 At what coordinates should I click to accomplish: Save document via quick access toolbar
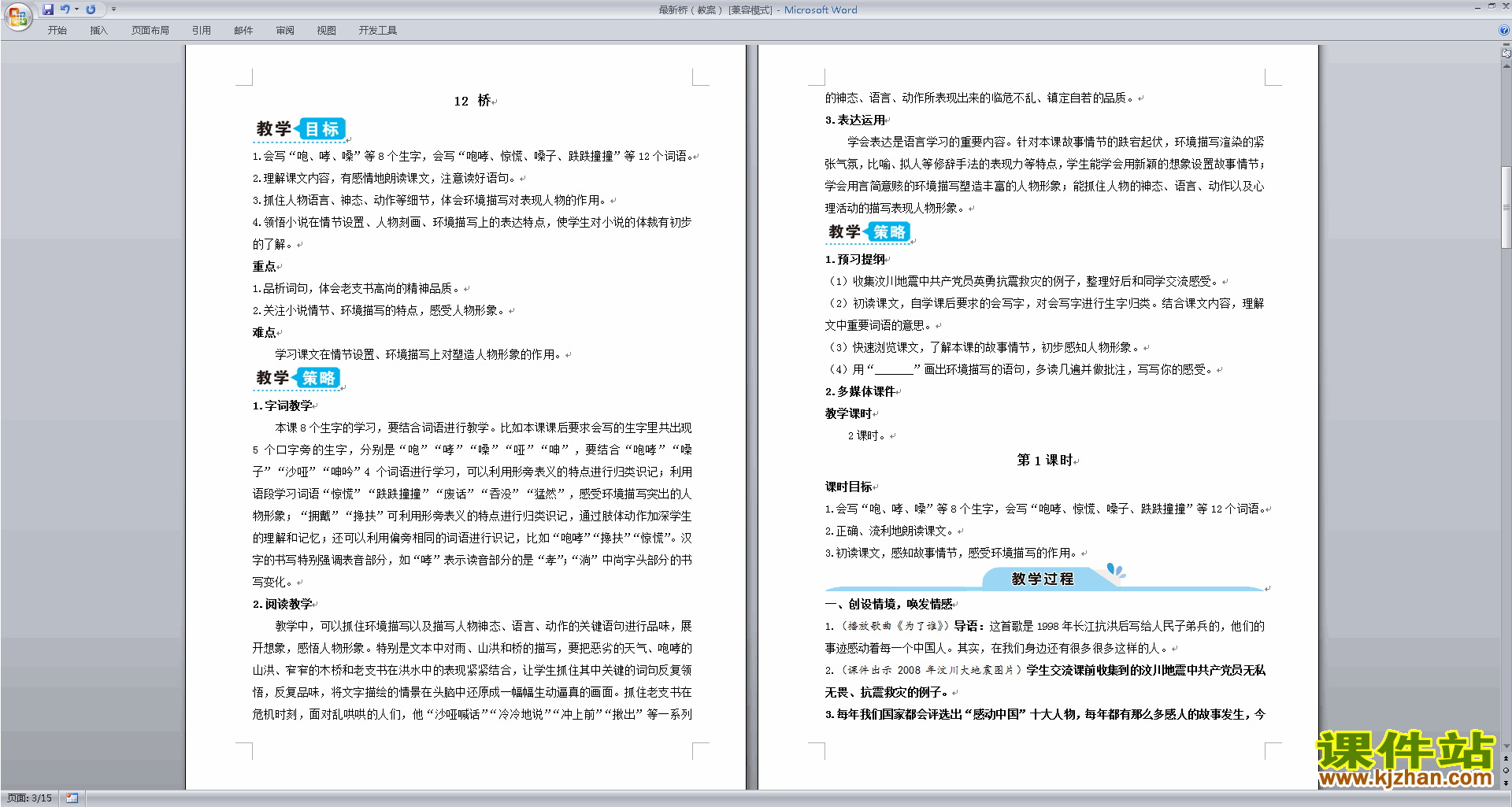point(48,9)
